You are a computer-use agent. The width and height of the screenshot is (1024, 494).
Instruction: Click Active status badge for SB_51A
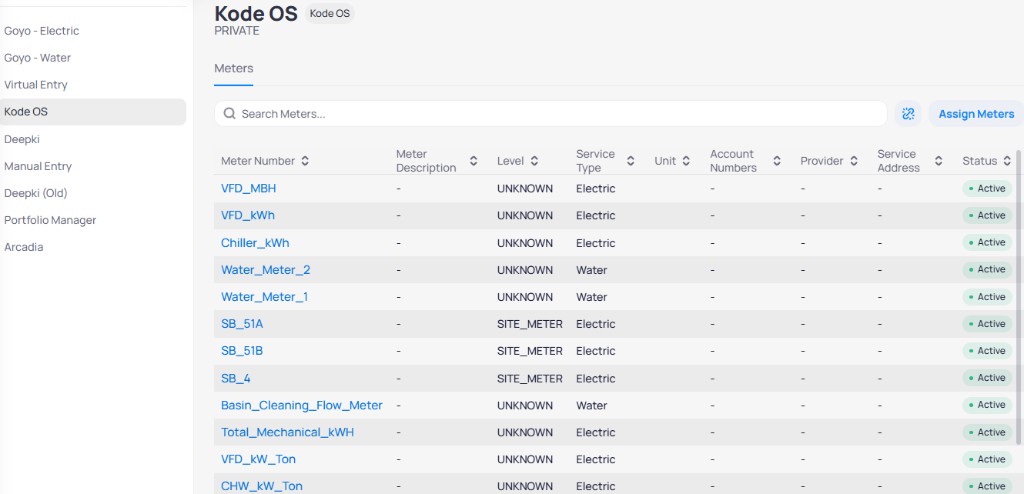(987, 324)
